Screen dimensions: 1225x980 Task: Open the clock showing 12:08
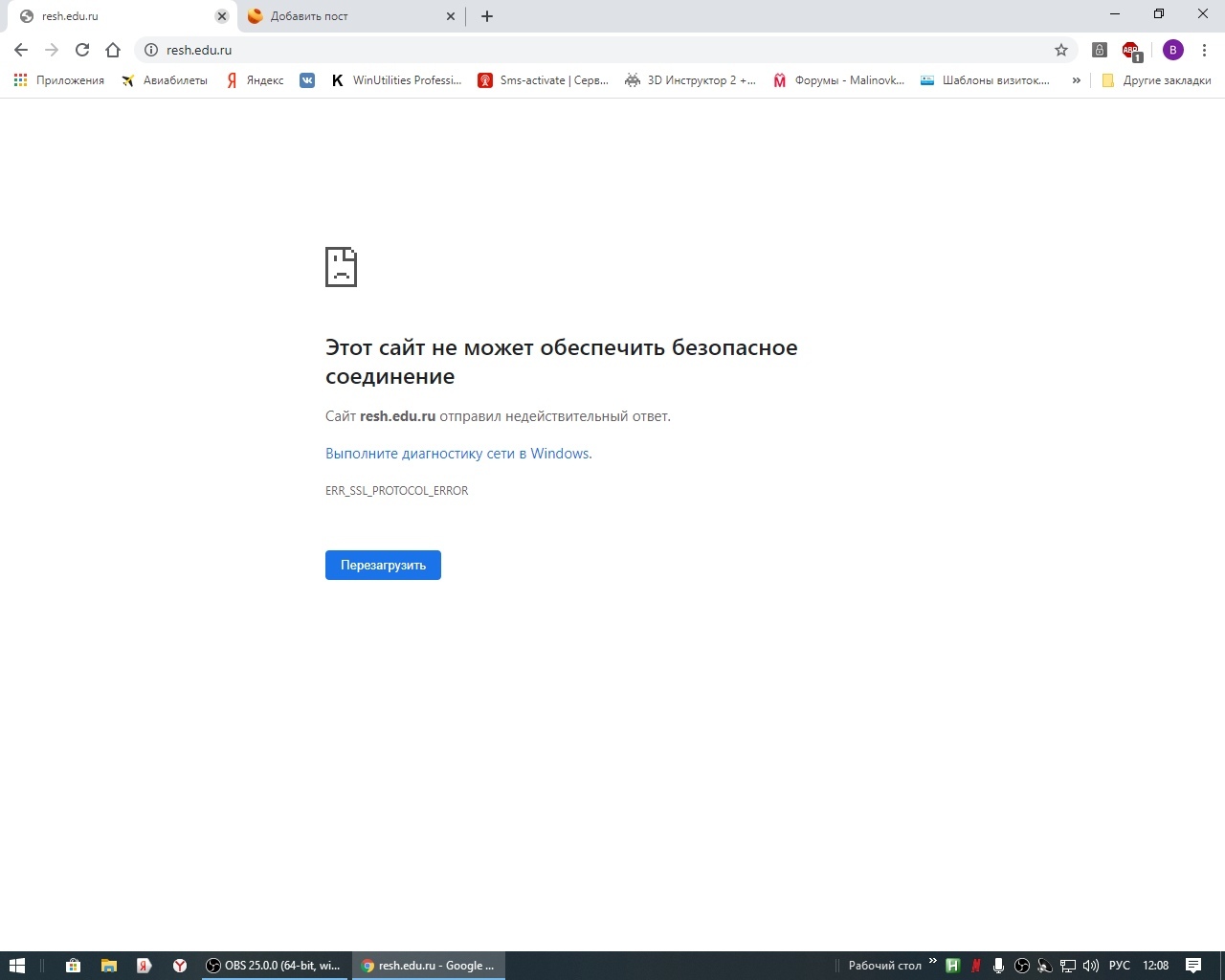[x=1156, y=966]
